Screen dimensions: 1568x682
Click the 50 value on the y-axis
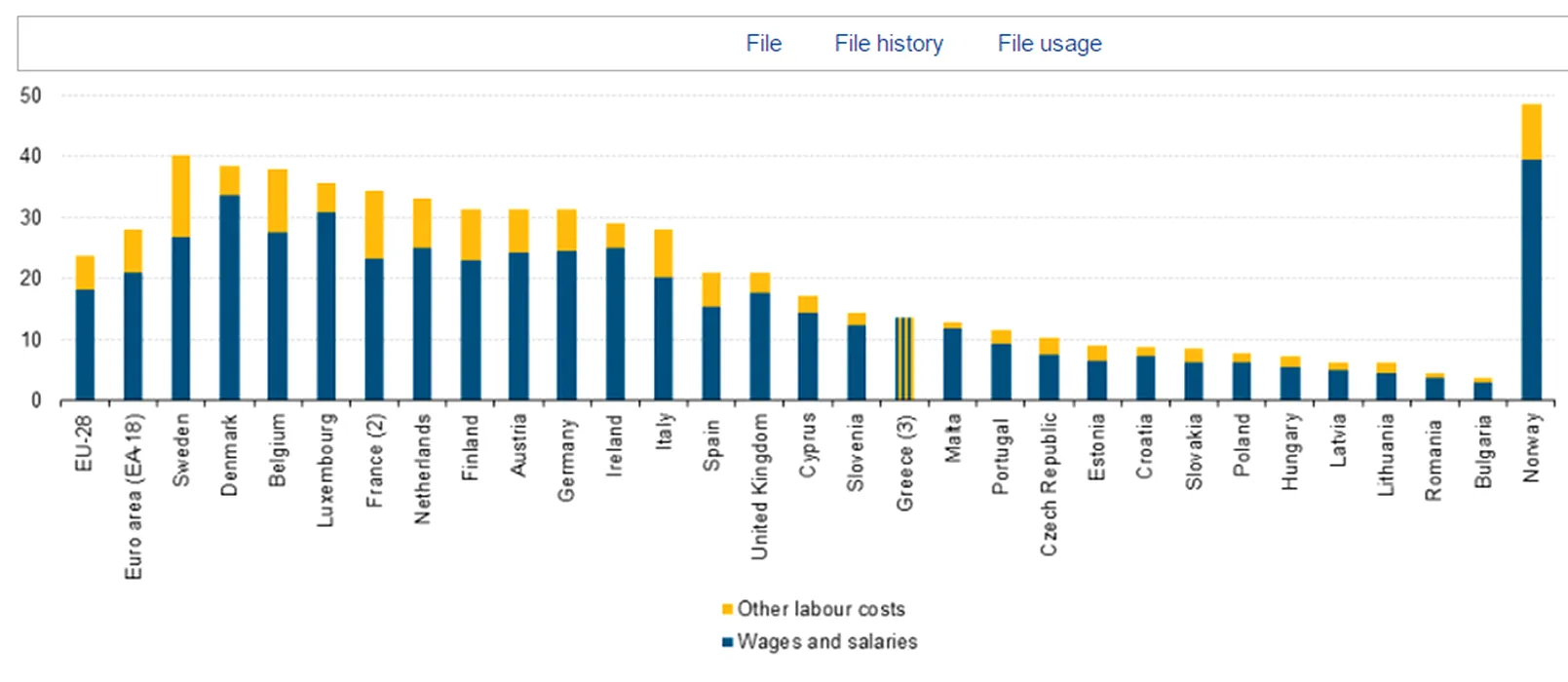(x=30, y=95)
